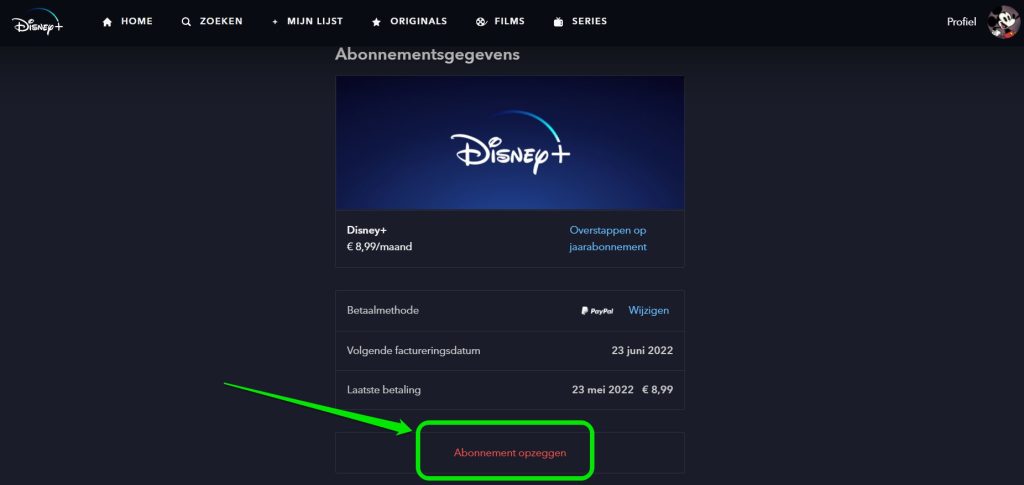The width and height of the screenshot is (1024, 485).
Task: Open MIJN LIJST watchlist
Action: pos(315,22)
